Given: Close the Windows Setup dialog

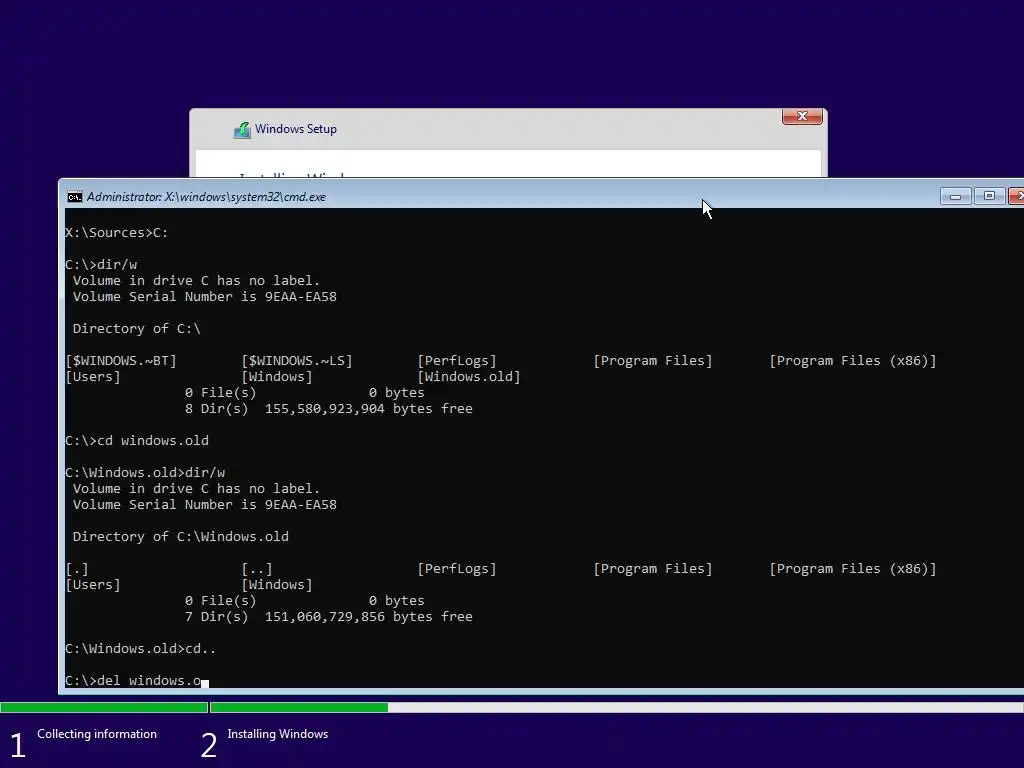Looking at the screenshot, I should tap(802, 116).
